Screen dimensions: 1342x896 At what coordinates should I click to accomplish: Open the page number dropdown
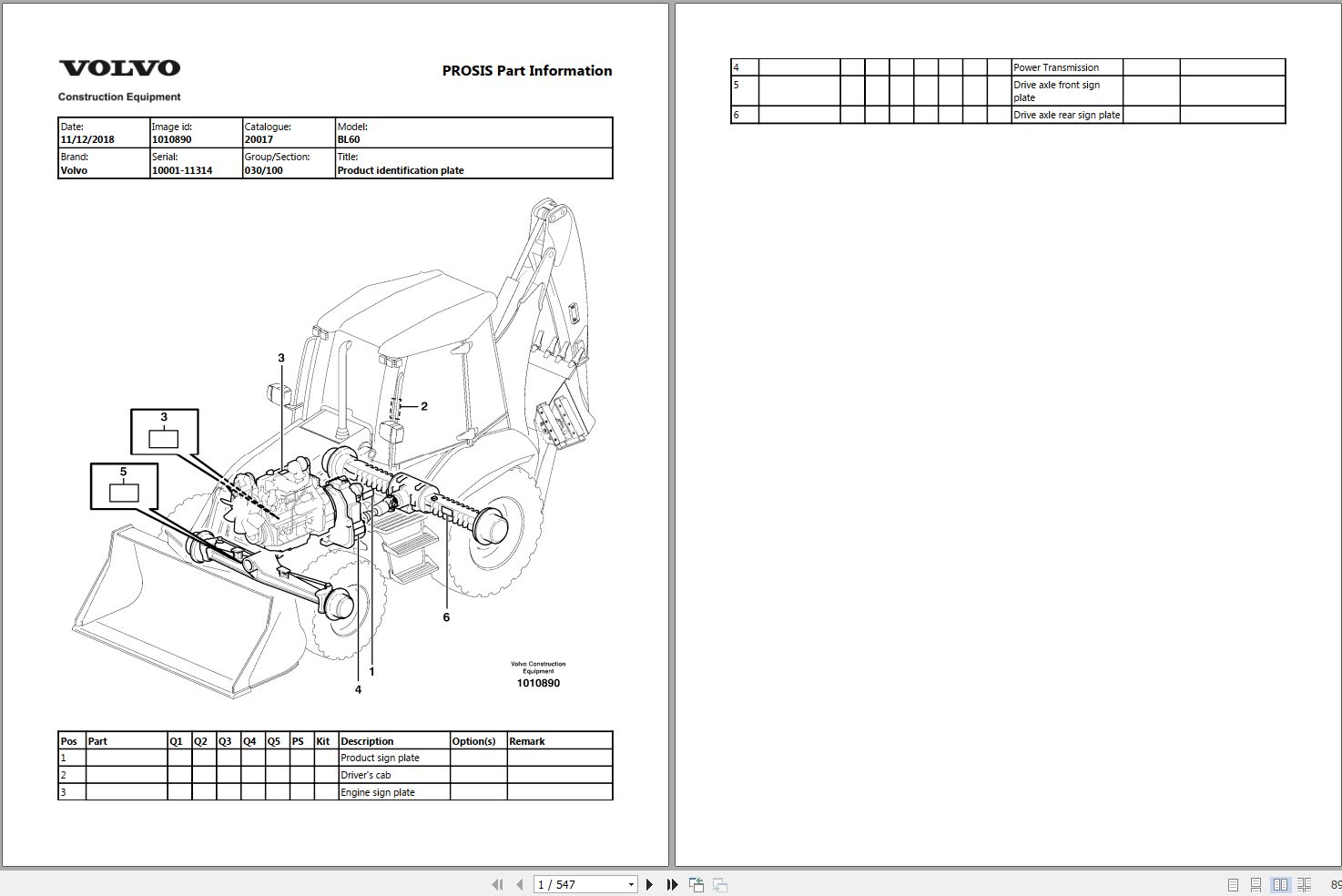631,883
